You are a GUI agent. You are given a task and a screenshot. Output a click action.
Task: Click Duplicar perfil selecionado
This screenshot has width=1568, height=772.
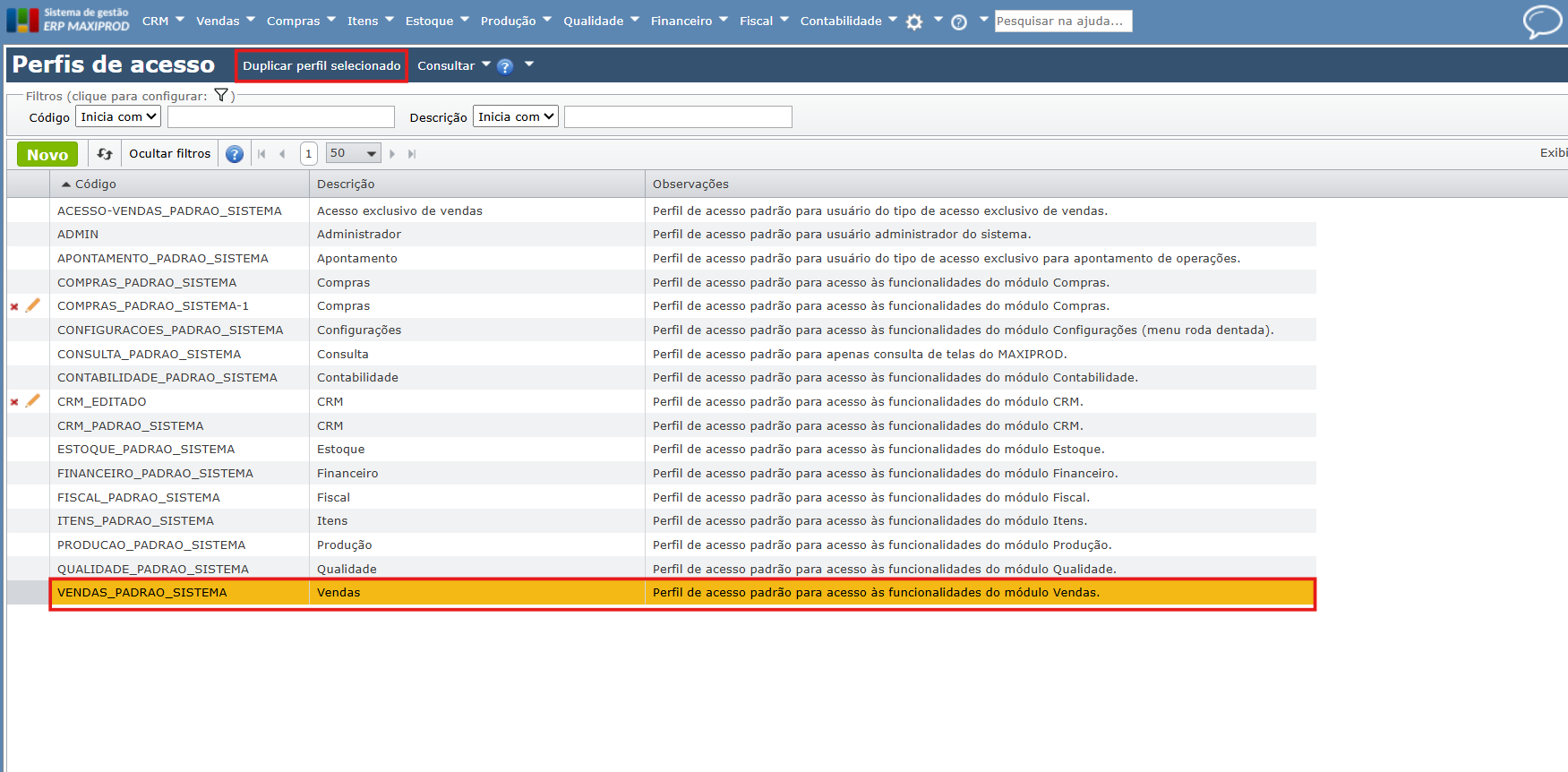(x=321, y=65)
